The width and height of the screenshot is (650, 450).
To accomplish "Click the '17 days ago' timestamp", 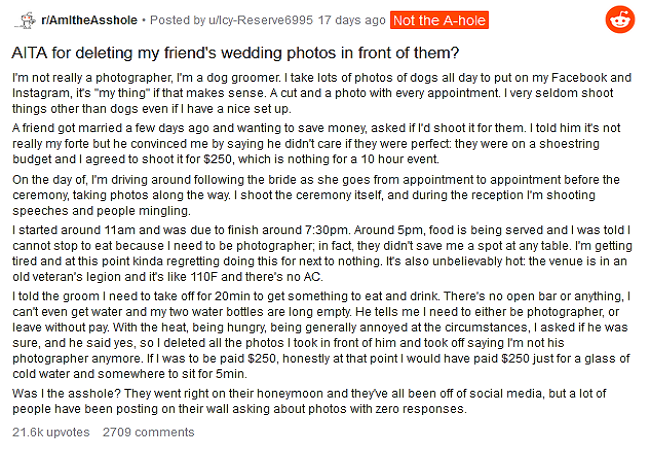I will 352,20.
